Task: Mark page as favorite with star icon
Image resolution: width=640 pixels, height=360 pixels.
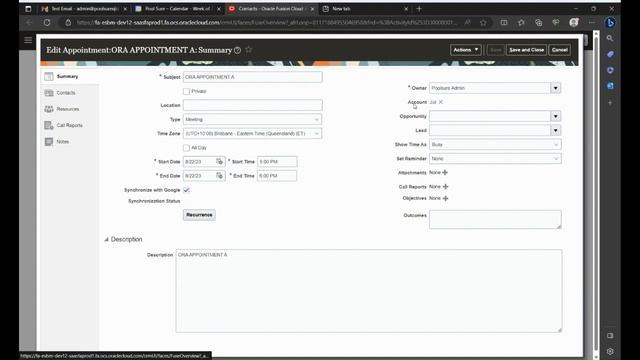Action: click(249, 49)
